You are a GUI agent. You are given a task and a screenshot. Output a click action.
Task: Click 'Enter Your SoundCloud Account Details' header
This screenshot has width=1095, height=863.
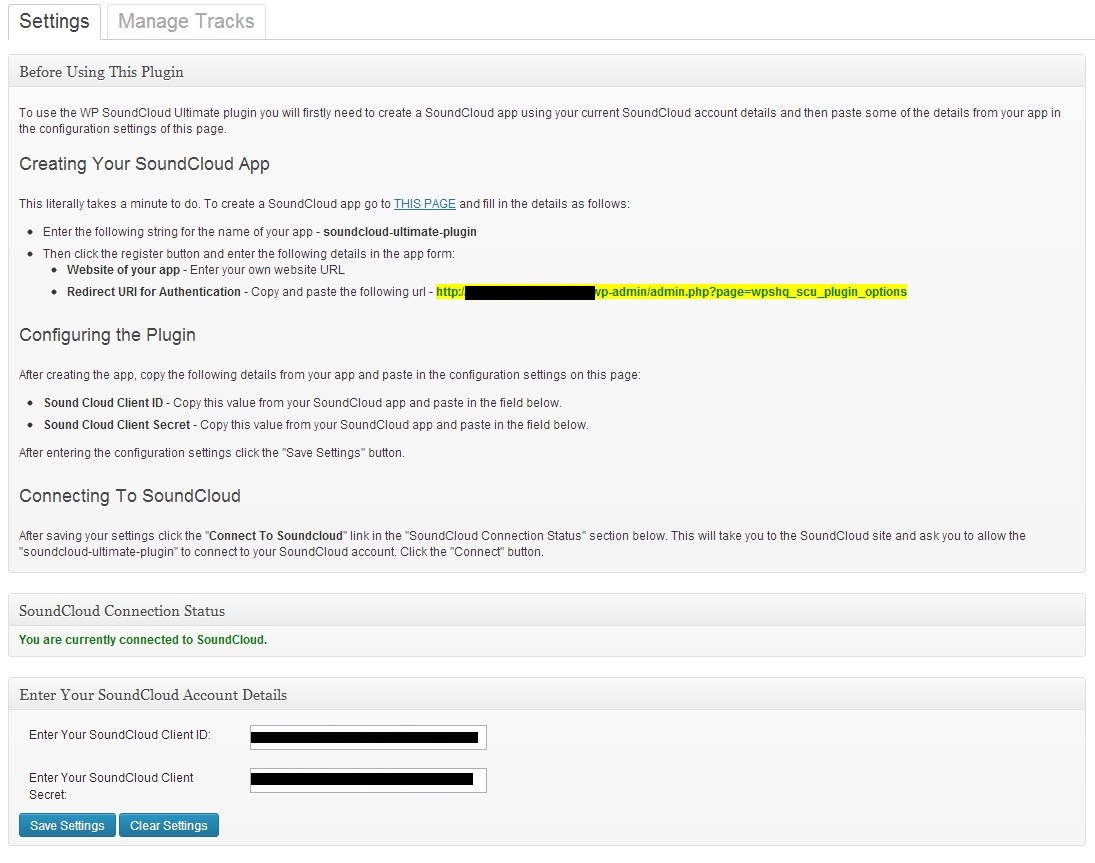pos(547,695)
